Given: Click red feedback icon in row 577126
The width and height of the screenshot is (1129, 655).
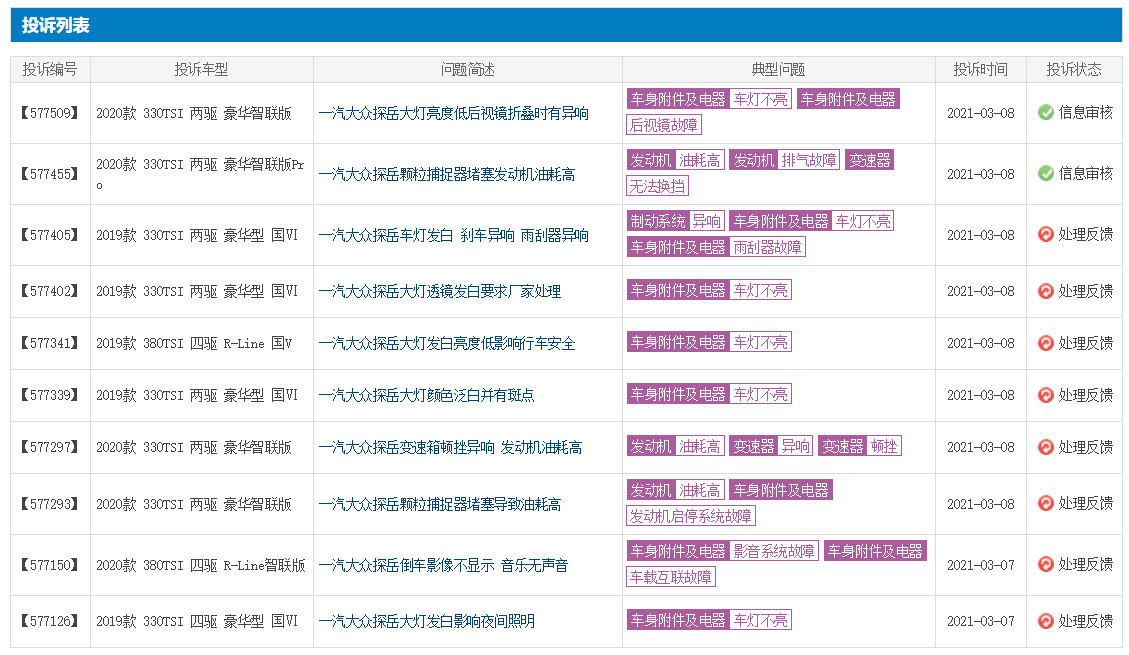Looking at the screenshot, I should pos(1045,620).
